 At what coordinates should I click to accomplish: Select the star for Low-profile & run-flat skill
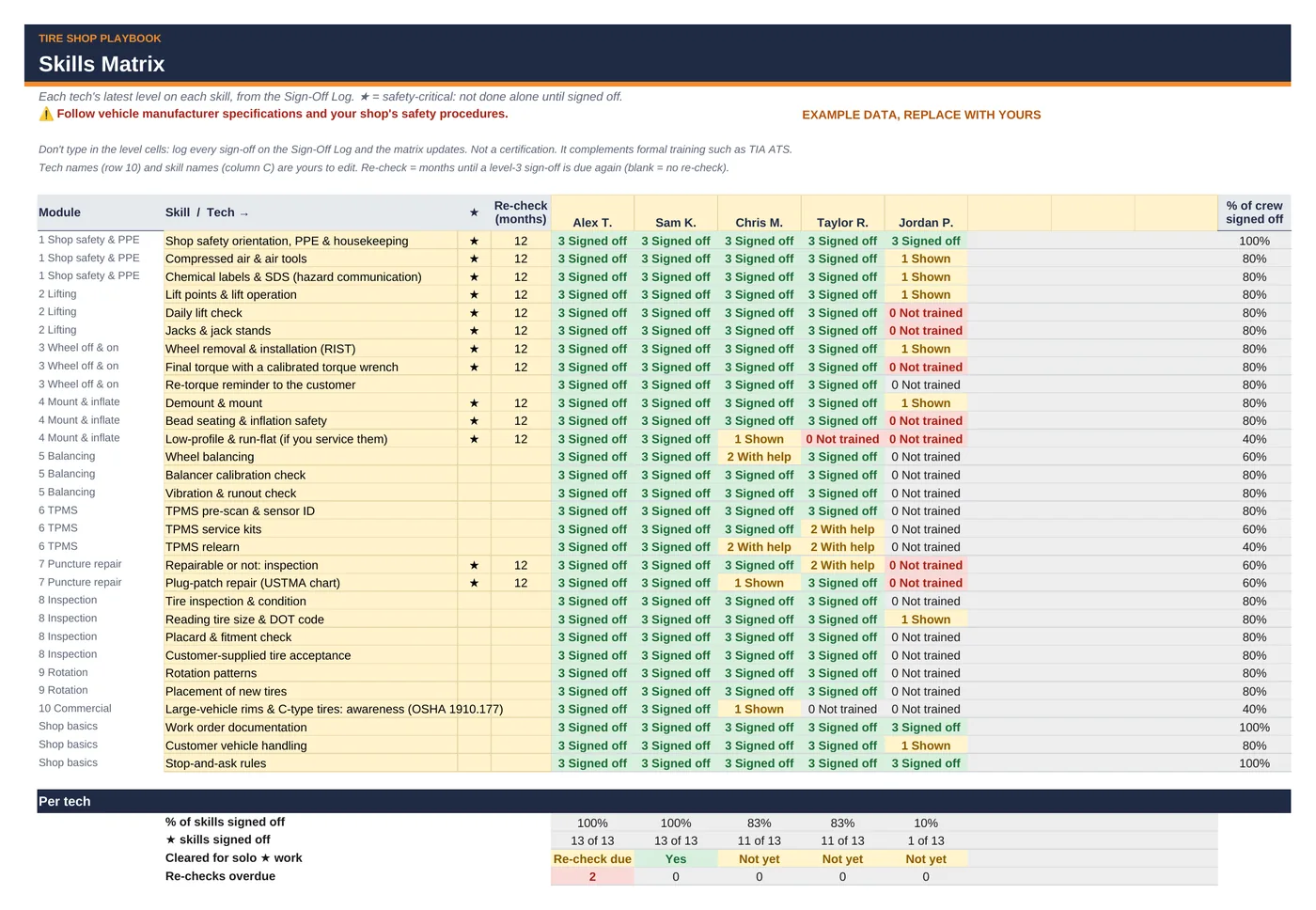(x=474, y=439)
